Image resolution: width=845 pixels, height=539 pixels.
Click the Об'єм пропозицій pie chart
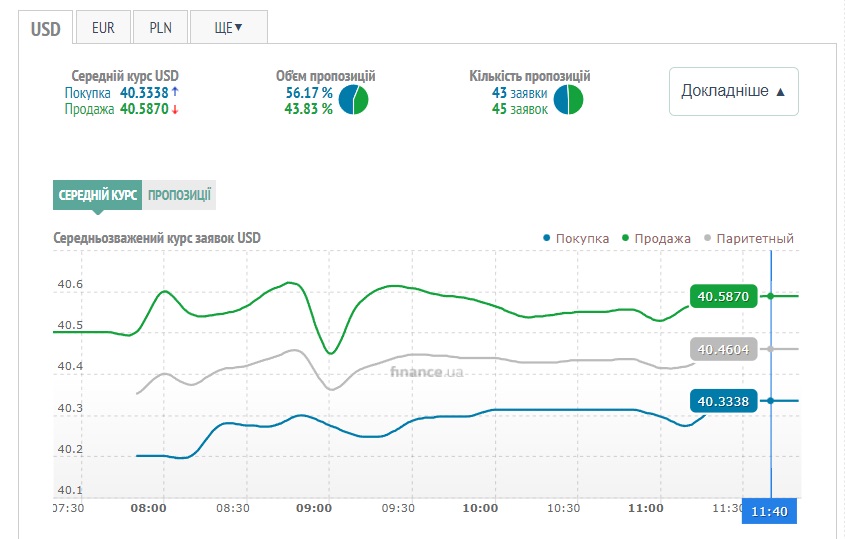pos(353,100)
